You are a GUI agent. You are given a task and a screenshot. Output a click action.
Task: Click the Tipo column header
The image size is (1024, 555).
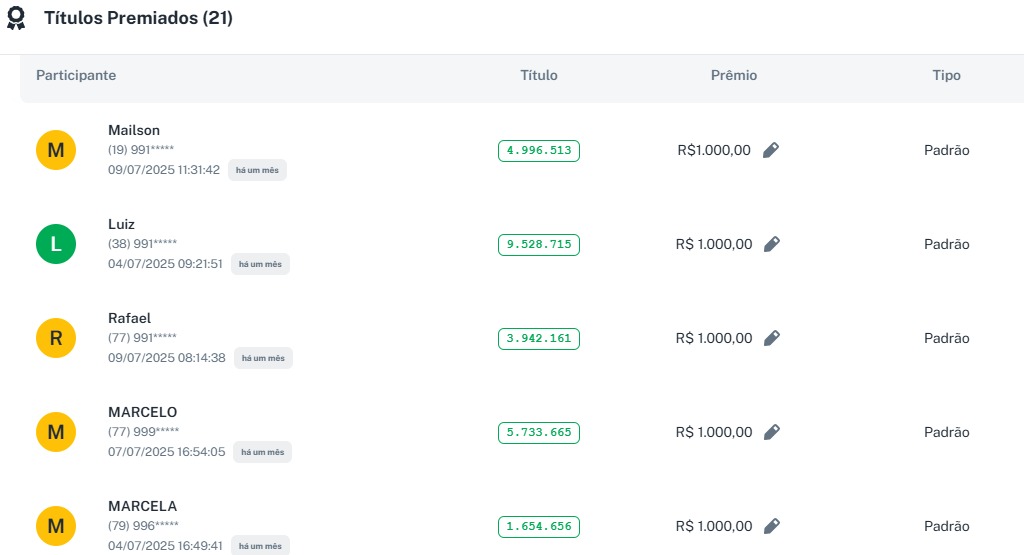(946, 76)
